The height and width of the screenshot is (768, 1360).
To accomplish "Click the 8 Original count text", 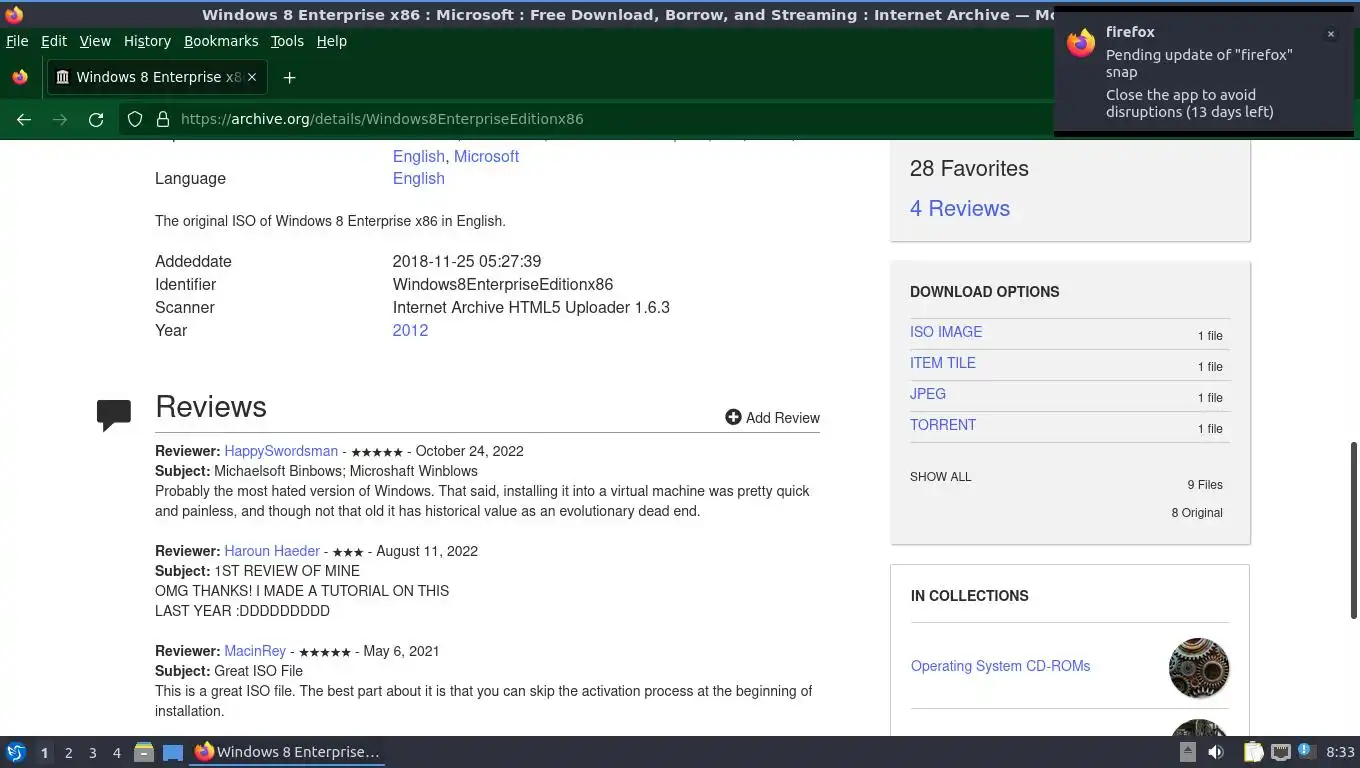I will point(1197,513).
